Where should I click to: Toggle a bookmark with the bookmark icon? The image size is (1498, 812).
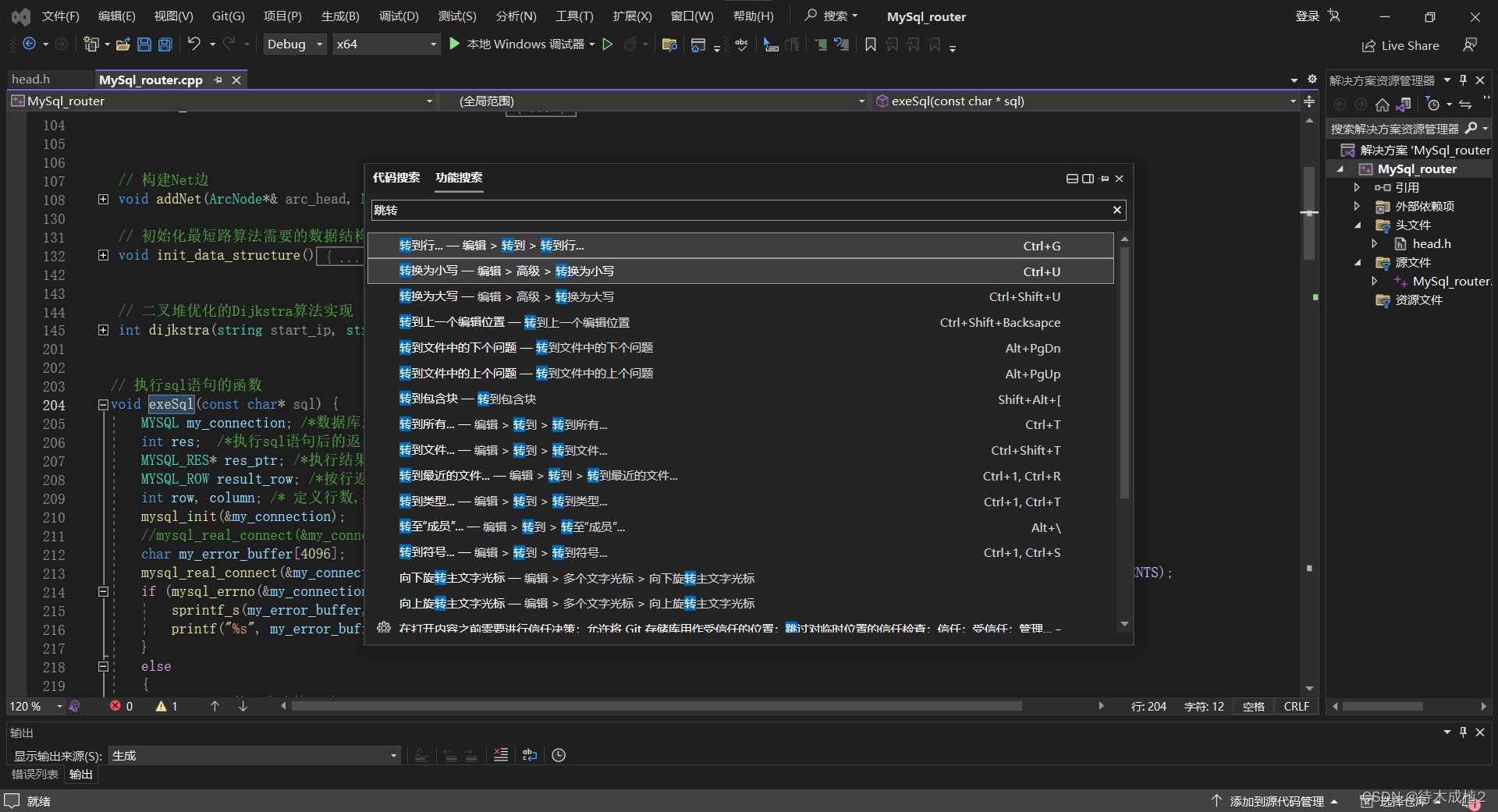[x=871, y=44]
